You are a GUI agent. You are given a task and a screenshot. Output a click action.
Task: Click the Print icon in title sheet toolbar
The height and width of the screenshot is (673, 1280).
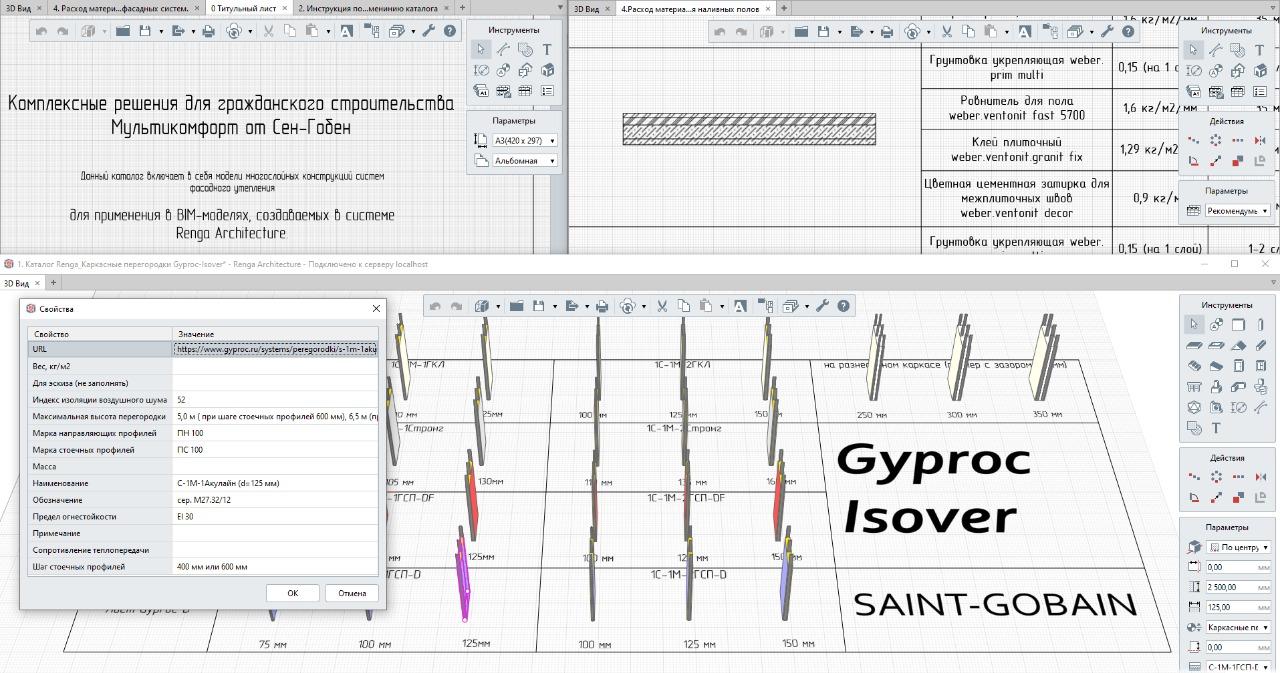(x=208, y=31)
